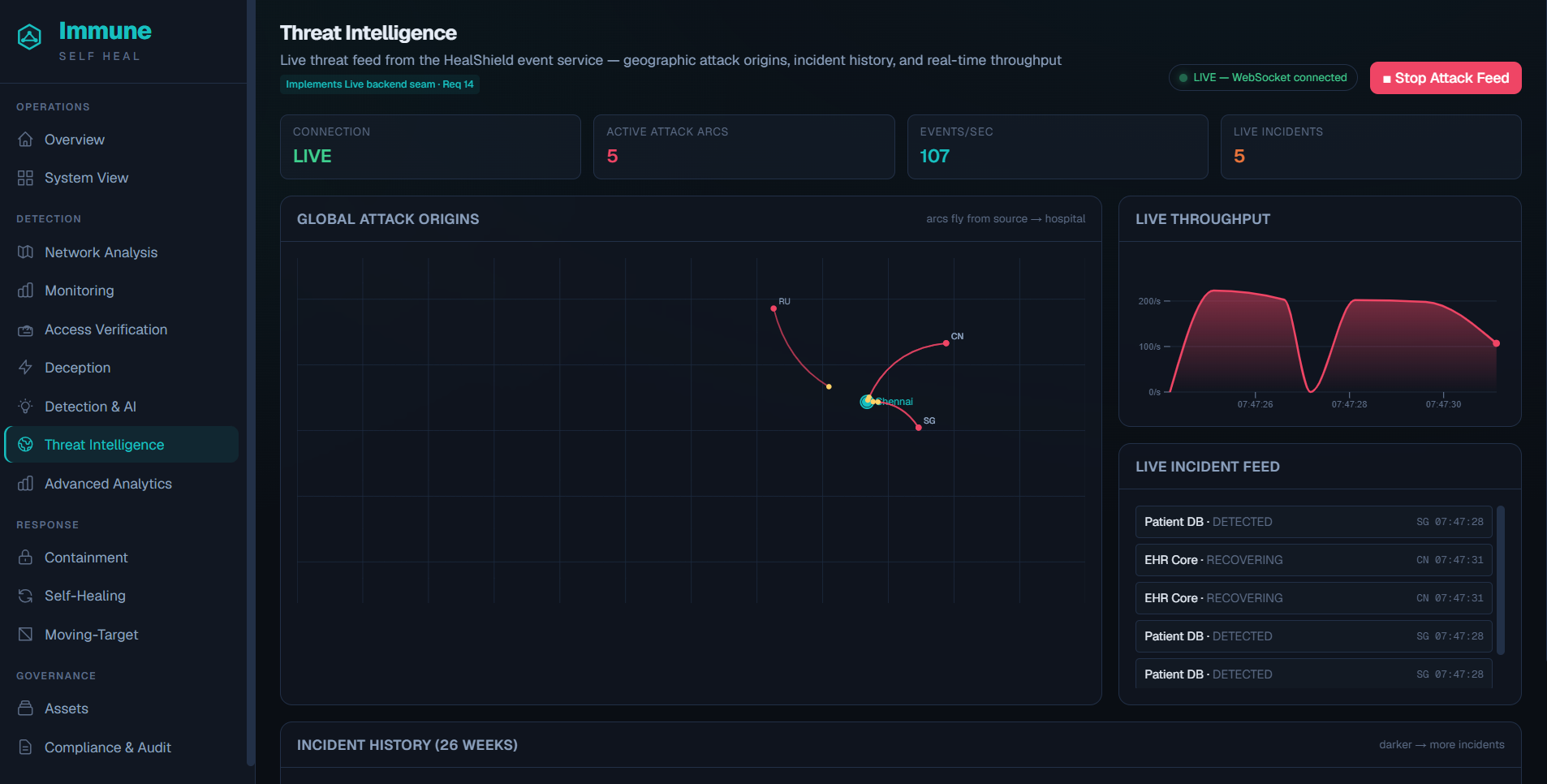The height and width of the screenshot is (784, 1547).
Task: Click the throughput chart endpoint marker
Action: click(1497, 343)
